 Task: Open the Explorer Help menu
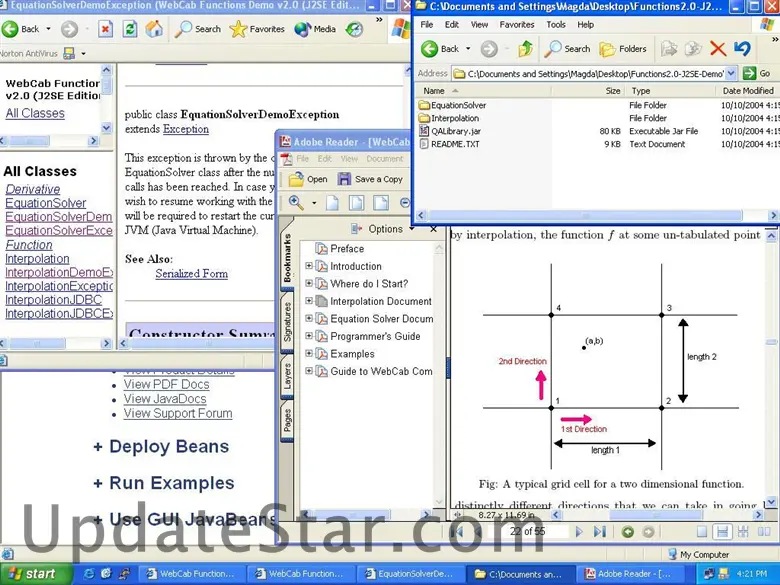[585, 24]
